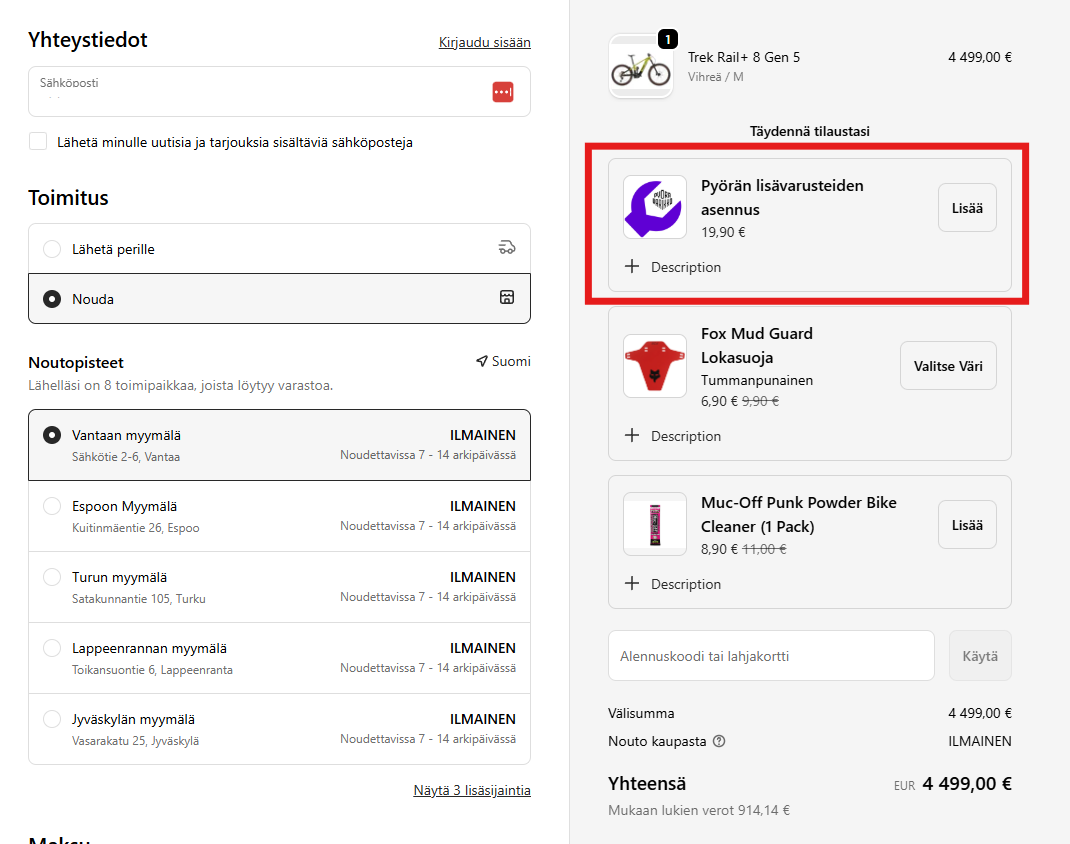The image size is (1070, 844).
Task: Expand Description for Muc-Off Punk Powder
Action: (673, 584)
